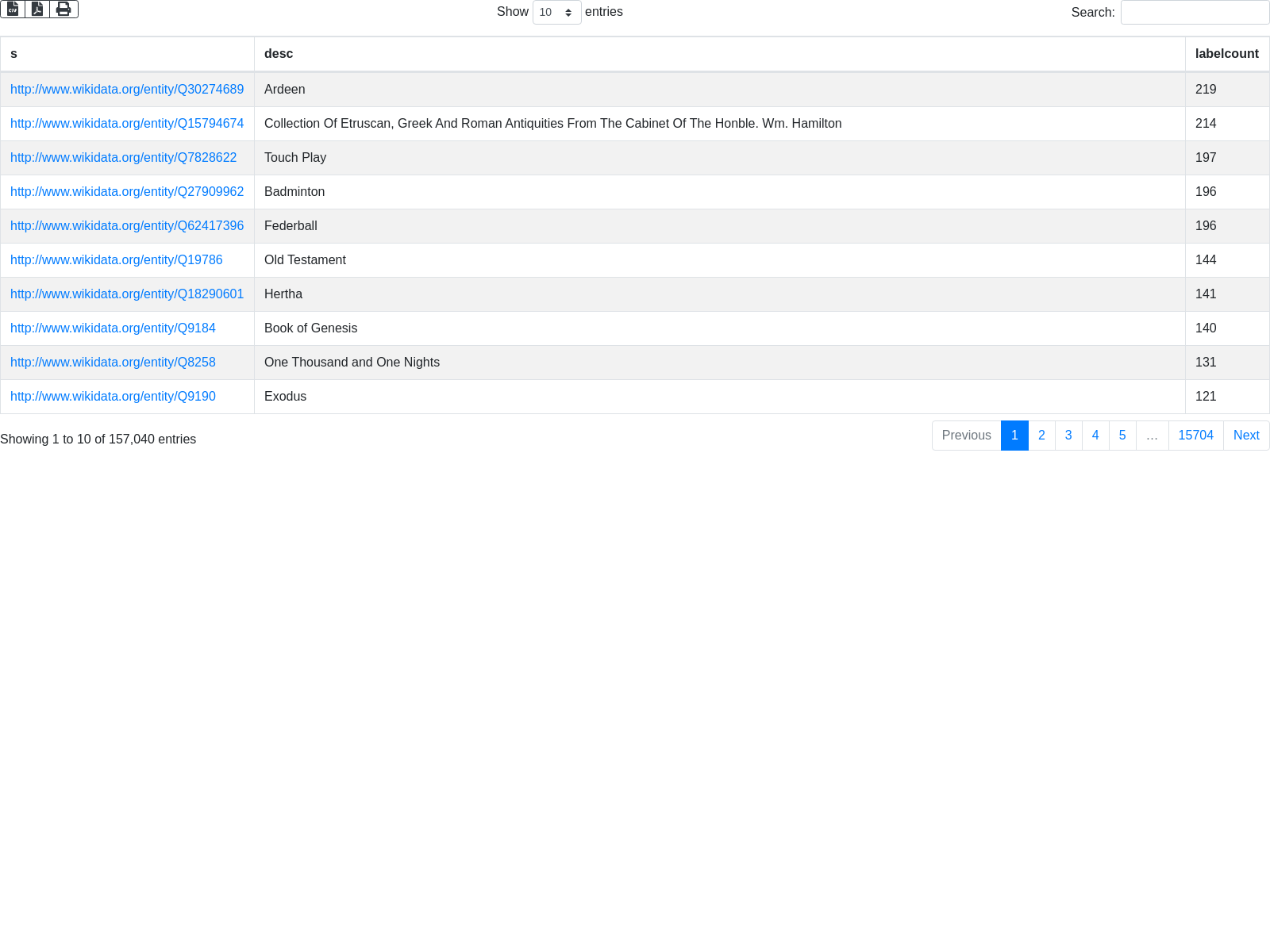1270x952 pixels.
Task: Open the Q30274689 Ardeen entity link
Action: coord(127,90)
